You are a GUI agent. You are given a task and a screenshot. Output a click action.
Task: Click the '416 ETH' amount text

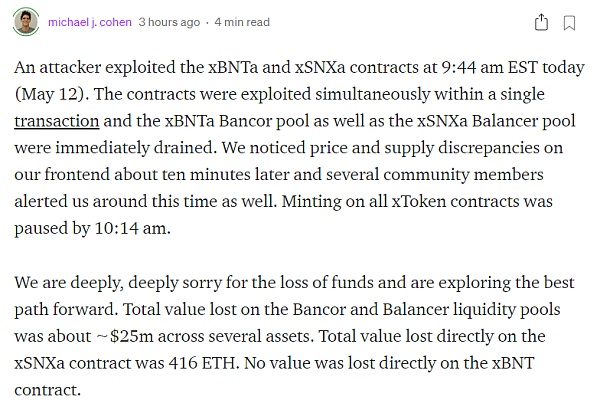(x=202, y=363)
